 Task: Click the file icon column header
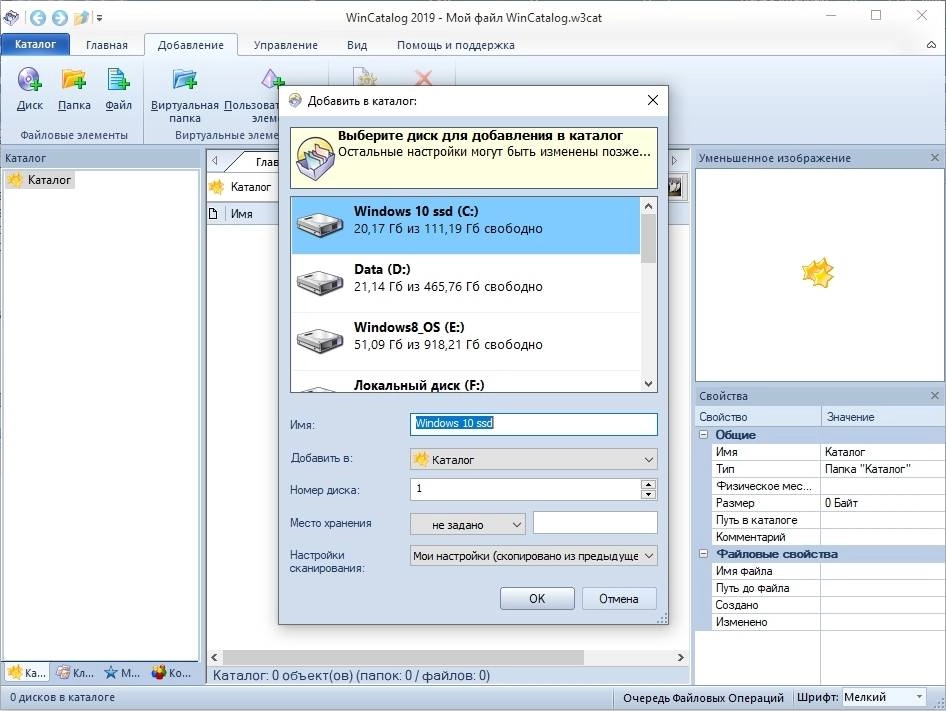tap(213, 214)
